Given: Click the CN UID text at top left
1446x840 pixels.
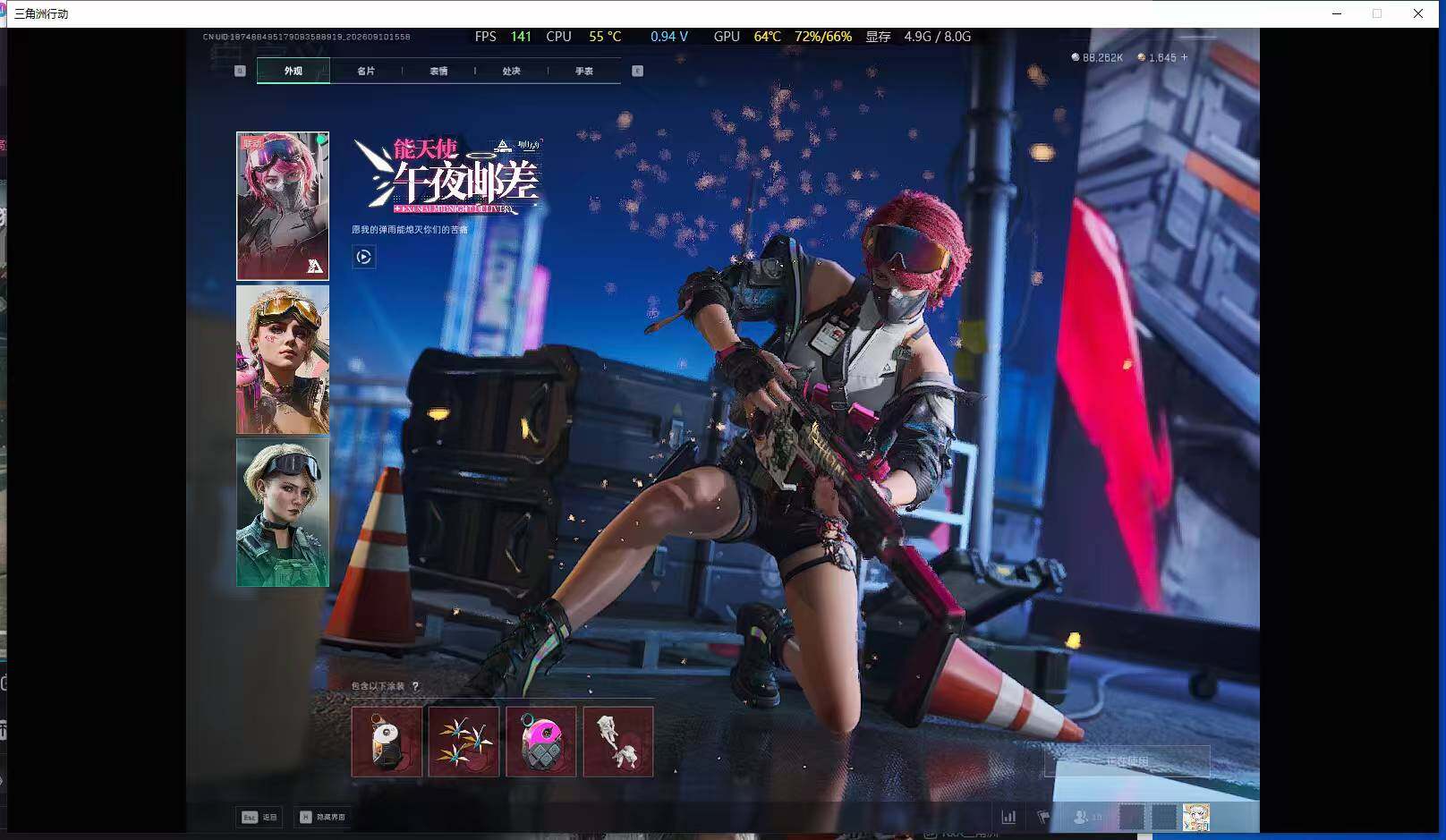Looking at the screenshot, I should pos(306,37).
